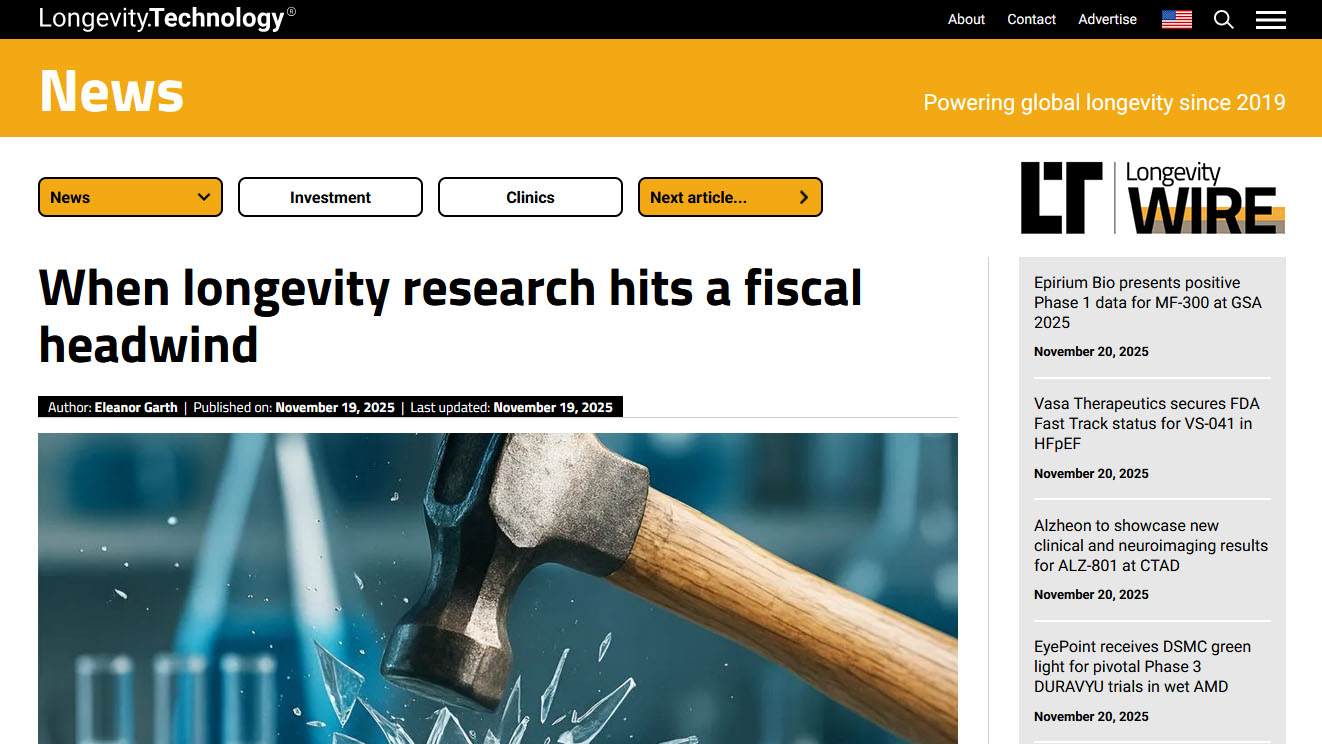Open the News dropdown chevron
Screen dimensions: 1322x744
pos(203,197)
